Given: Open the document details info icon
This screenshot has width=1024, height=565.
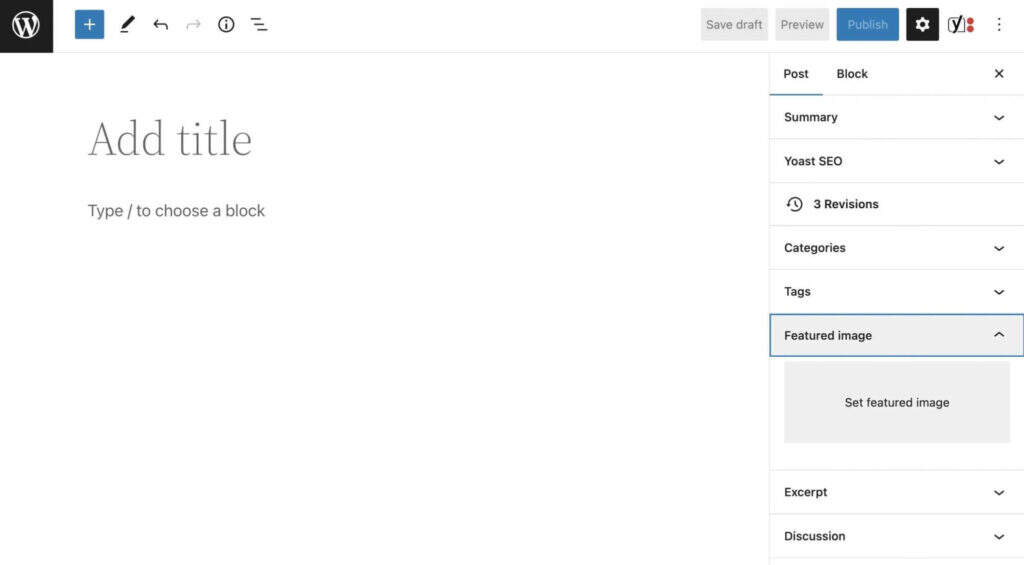Looking at the screenshot, I should point(226,25).
